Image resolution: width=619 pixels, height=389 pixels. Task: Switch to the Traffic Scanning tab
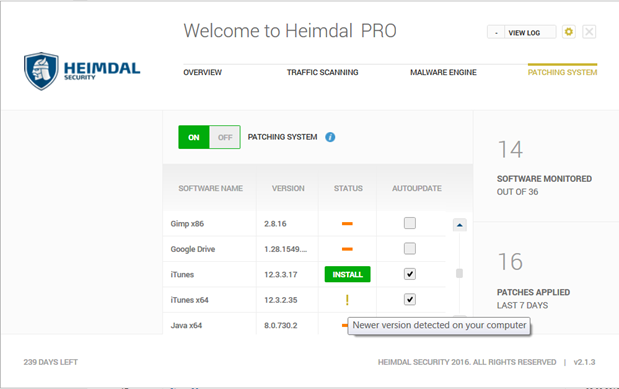point(323,72)
